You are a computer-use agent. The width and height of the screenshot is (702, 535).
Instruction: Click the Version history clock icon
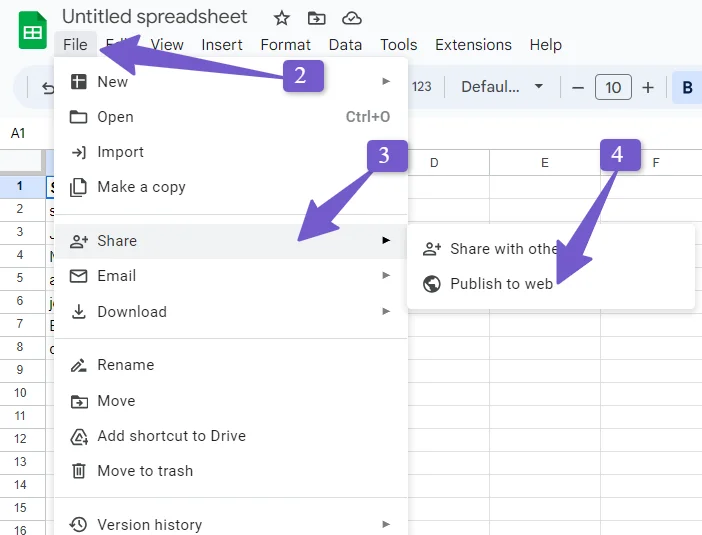[x=78, y=524]
